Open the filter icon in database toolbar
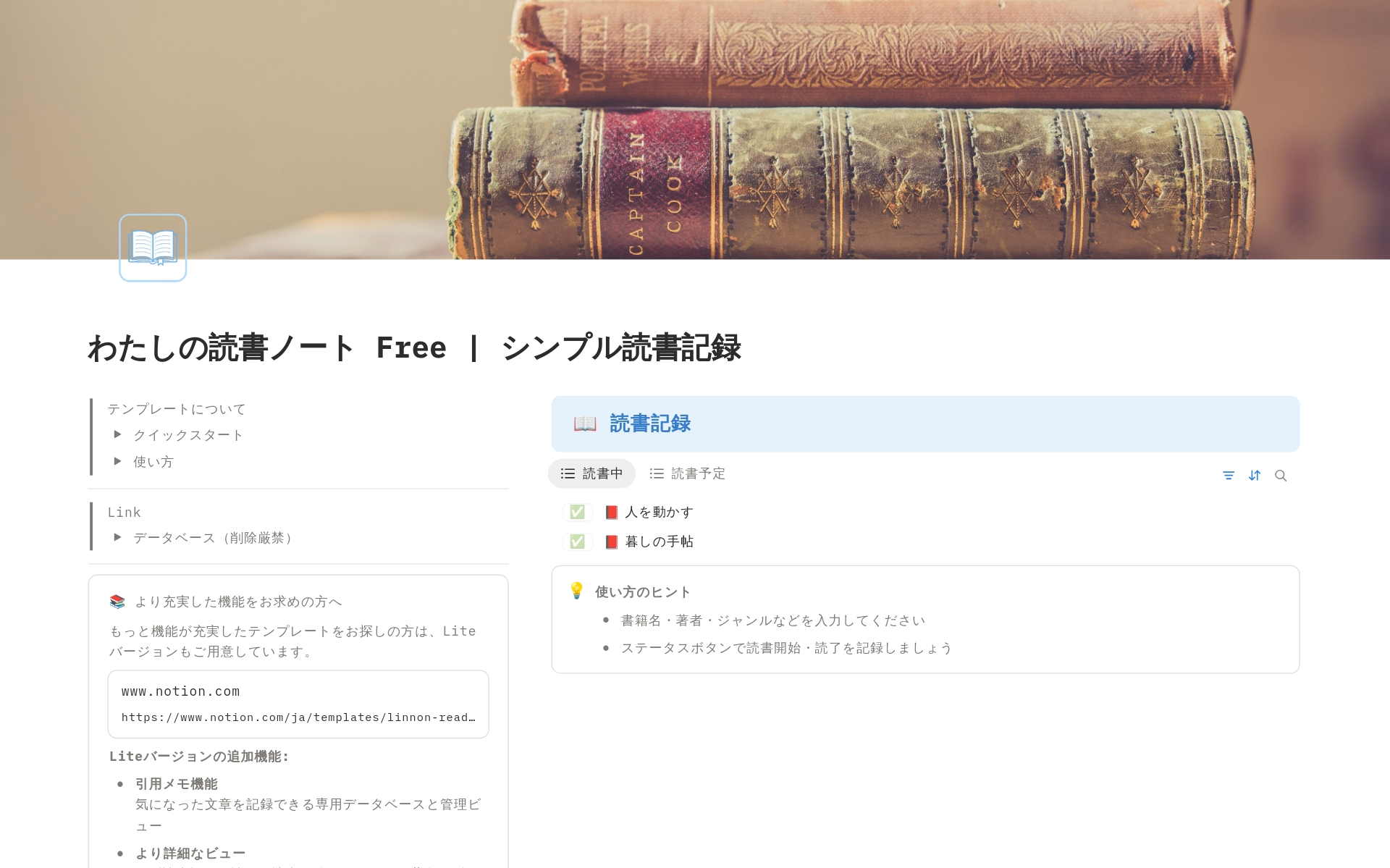This screenshot has height=868, width=1390. coord(1229,476)
